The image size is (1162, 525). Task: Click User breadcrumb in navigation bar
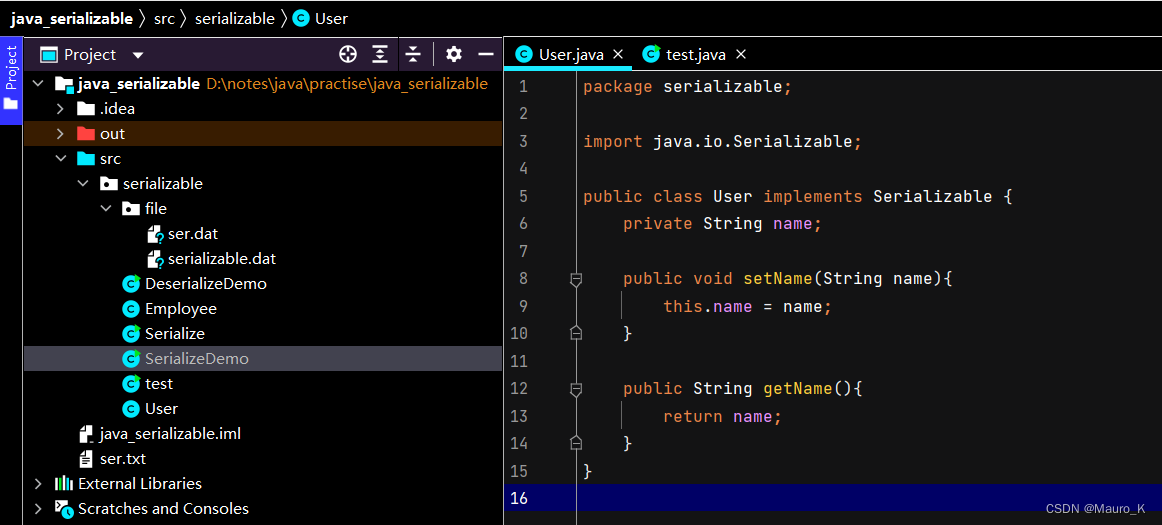tap(320, 19)
